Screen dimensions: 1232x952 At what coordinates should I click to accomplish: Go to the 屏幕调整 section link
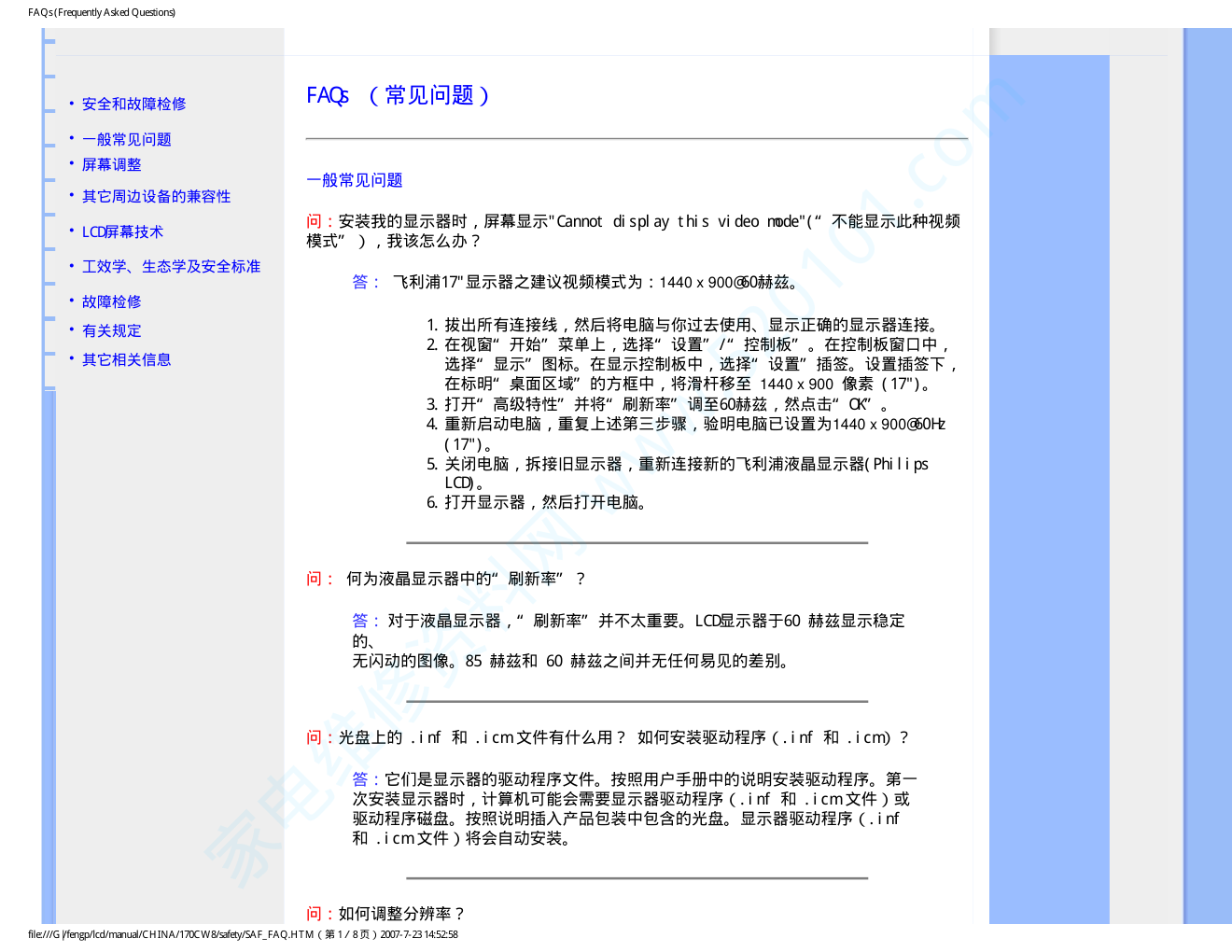(111, 165)
